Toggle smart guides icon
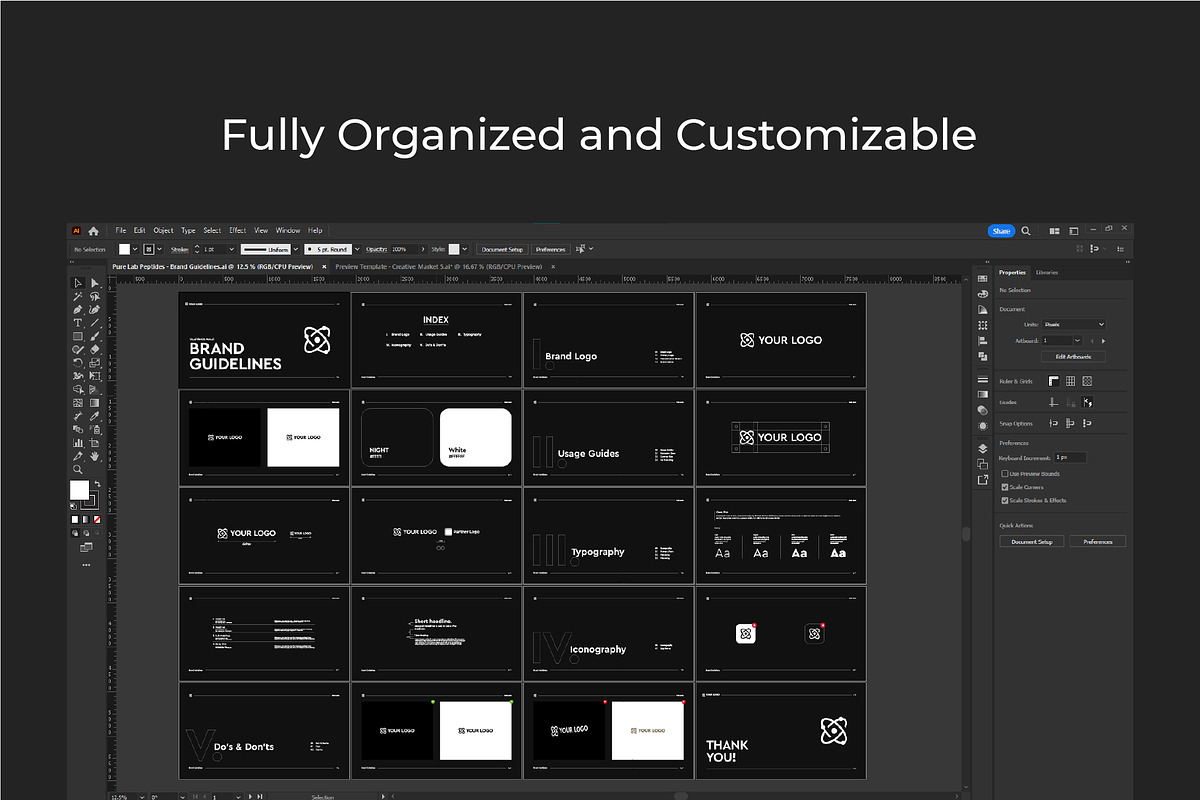The image size is (1200, 800). pos(1088,402)
